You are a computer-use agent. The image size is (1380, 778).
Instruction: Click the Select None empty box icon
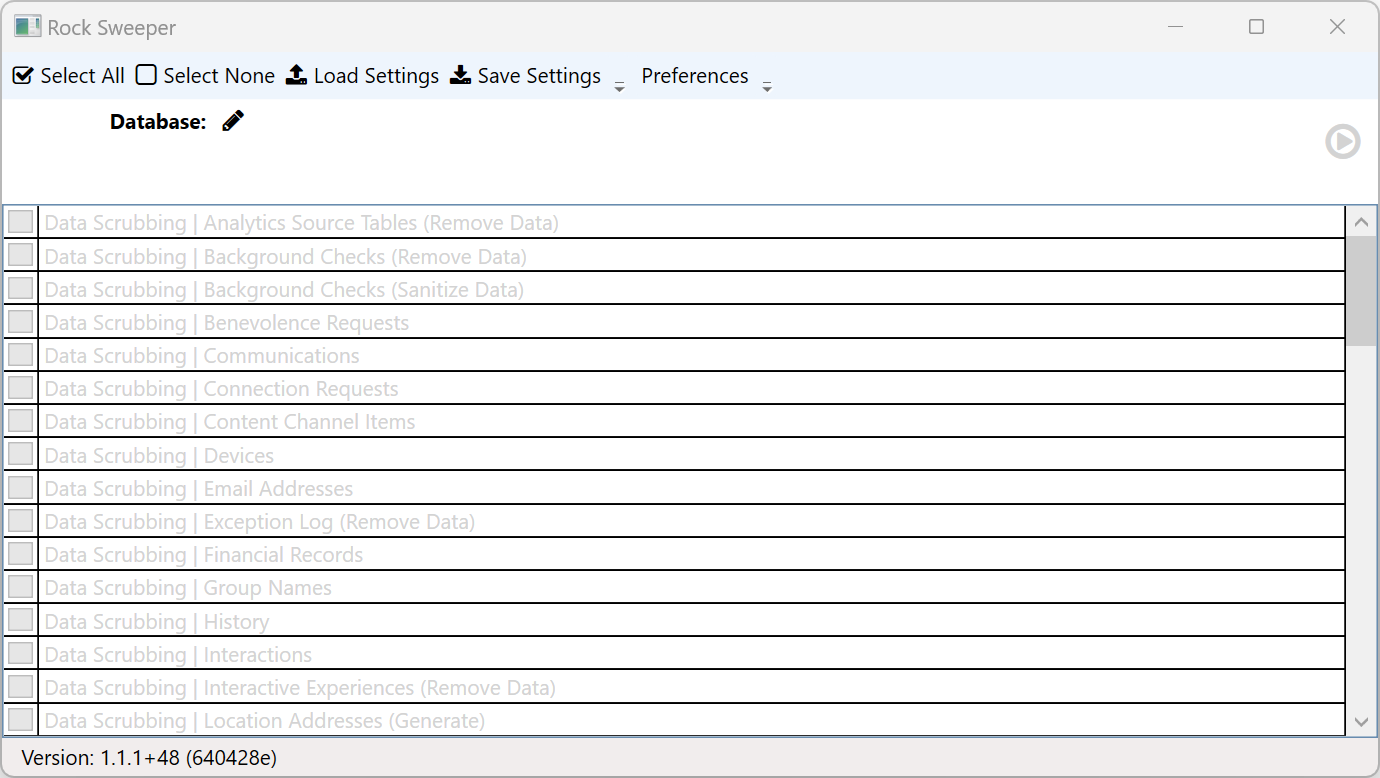pyautogui.click(x=147, y=76)
